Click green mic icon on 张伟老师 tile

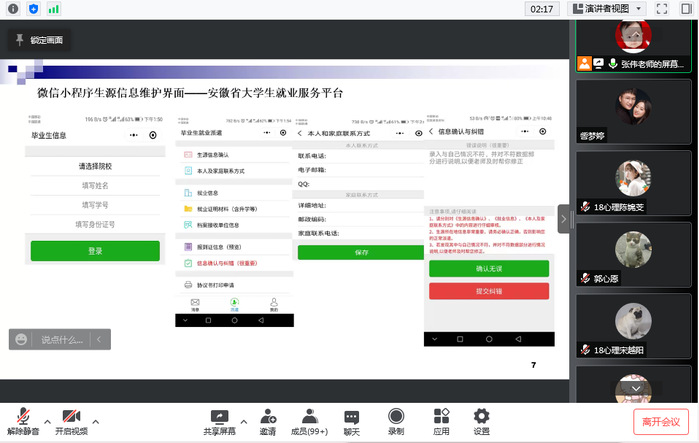pyautogui.click(x=613, y=64)
